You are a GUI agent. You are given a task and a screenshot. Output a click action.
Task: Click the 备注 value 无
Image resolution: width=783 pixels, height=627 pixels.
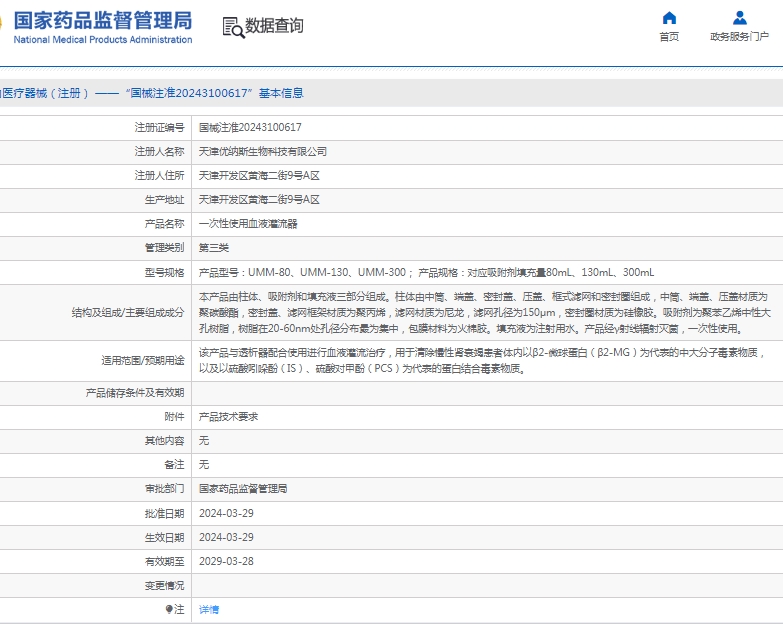(x=204, y=465)
